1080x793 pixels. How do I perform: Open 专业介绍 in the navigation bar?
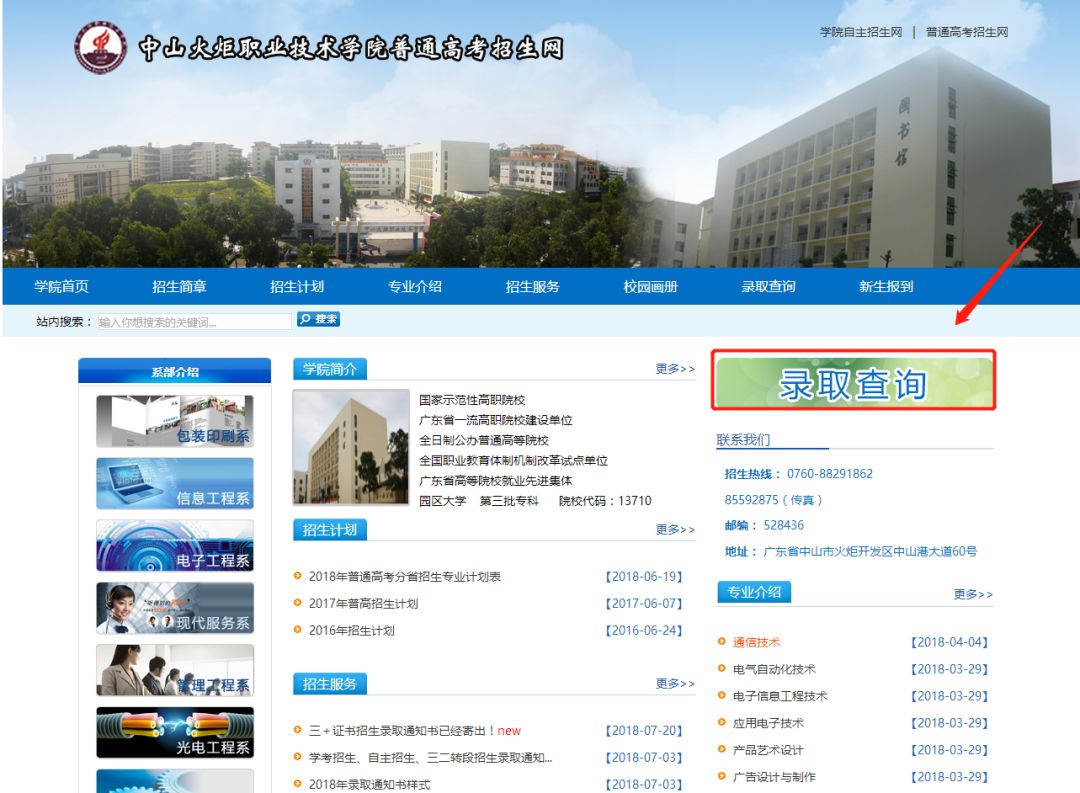coord(415,287)
